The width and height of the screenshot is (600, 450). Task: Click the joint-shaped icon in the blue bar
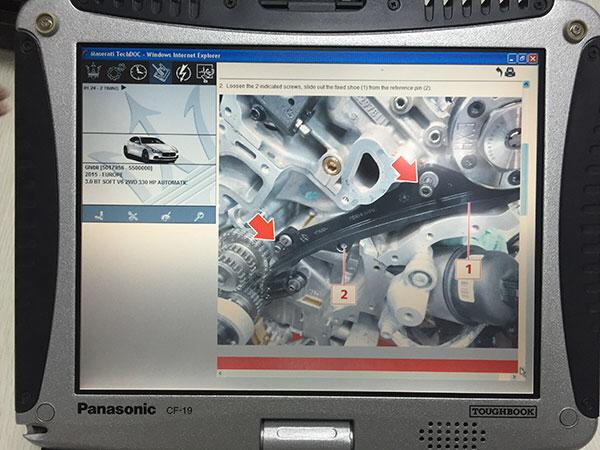99,216
